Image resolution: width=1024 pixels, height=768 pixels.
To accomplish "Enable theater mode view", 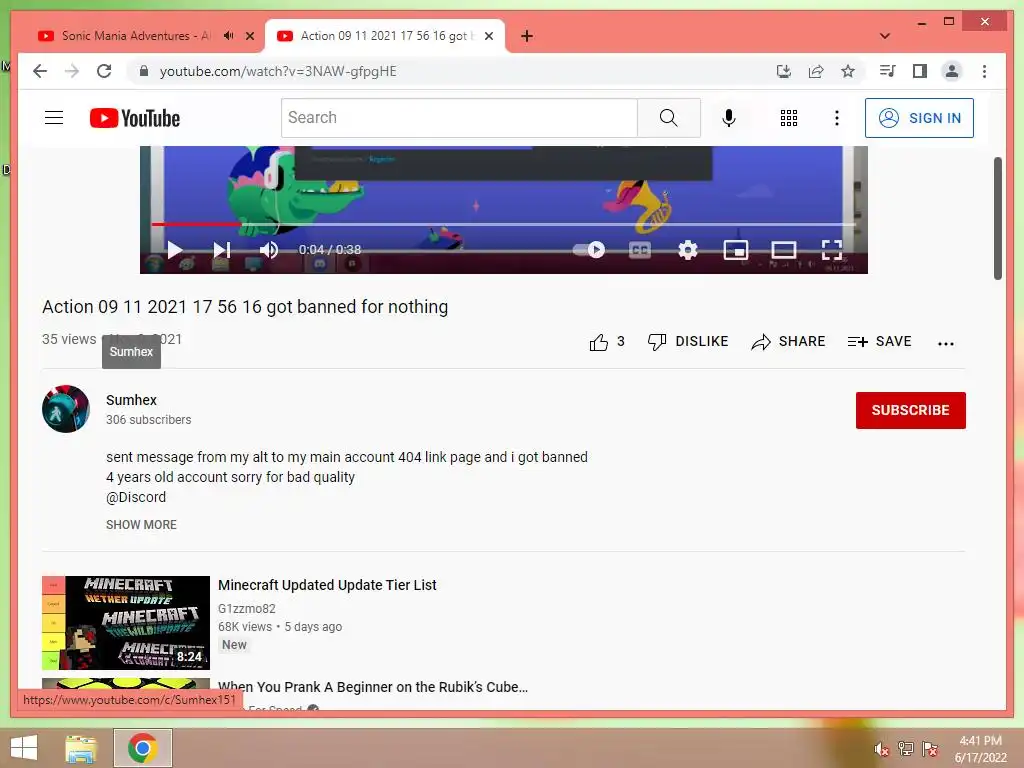I will coord(784,249).
